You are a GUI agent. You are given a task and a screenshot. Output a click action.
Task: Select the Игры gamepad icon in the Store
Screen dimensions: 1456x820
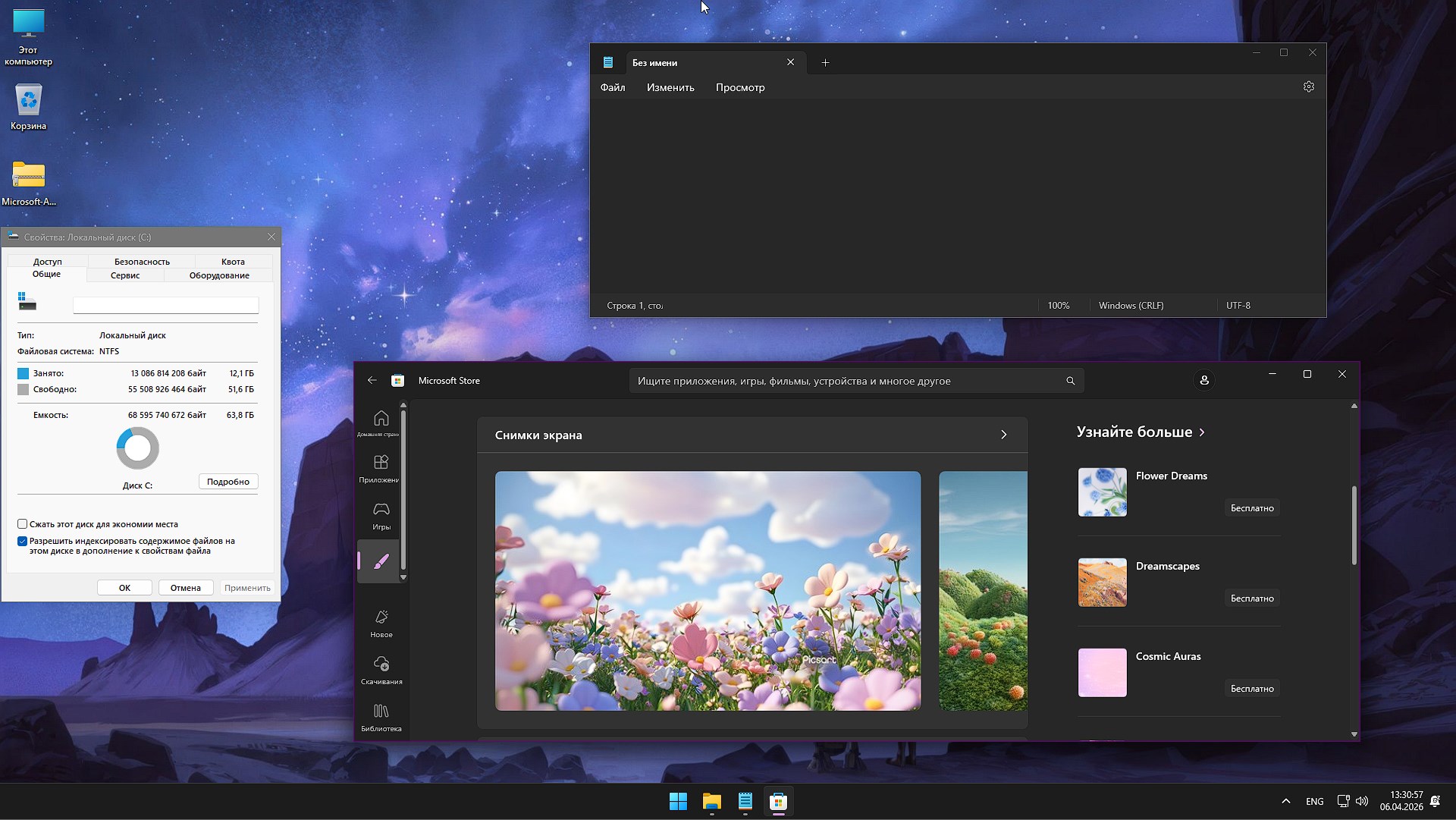coord(381,512)
